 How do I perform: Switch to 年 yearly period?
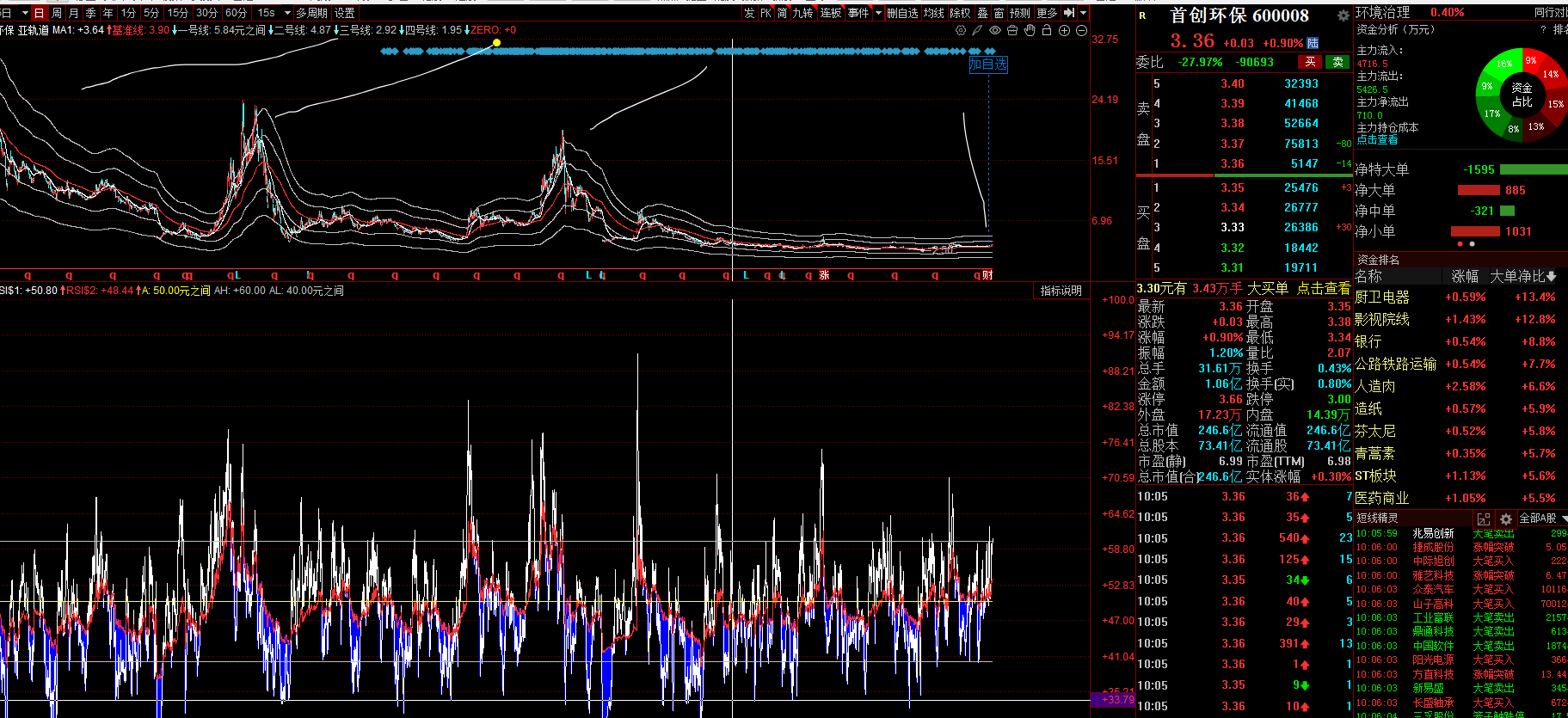click(108, 13)
